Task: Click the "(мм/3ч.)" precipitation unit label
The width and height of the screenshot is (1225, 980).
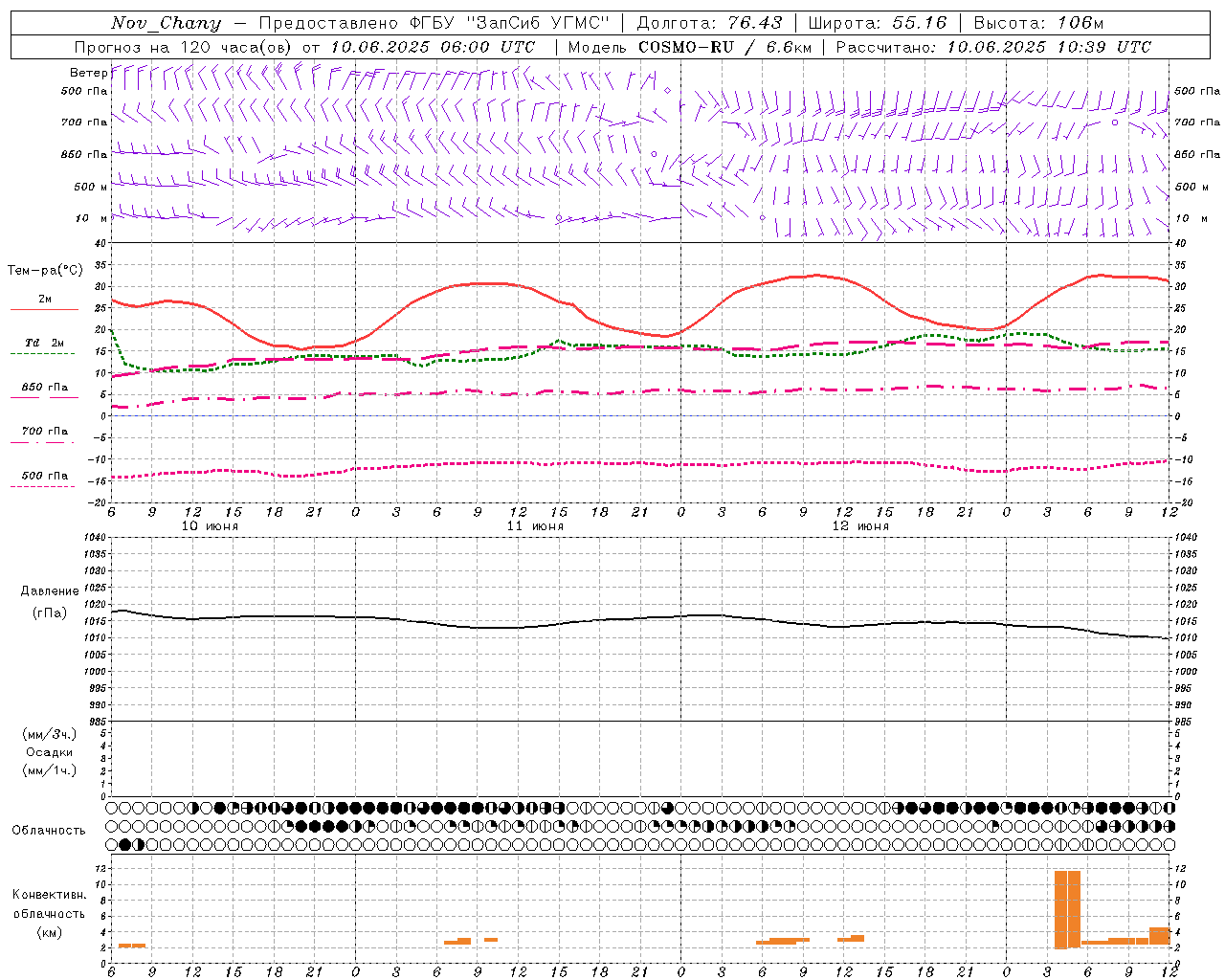Action: (50, 734)
